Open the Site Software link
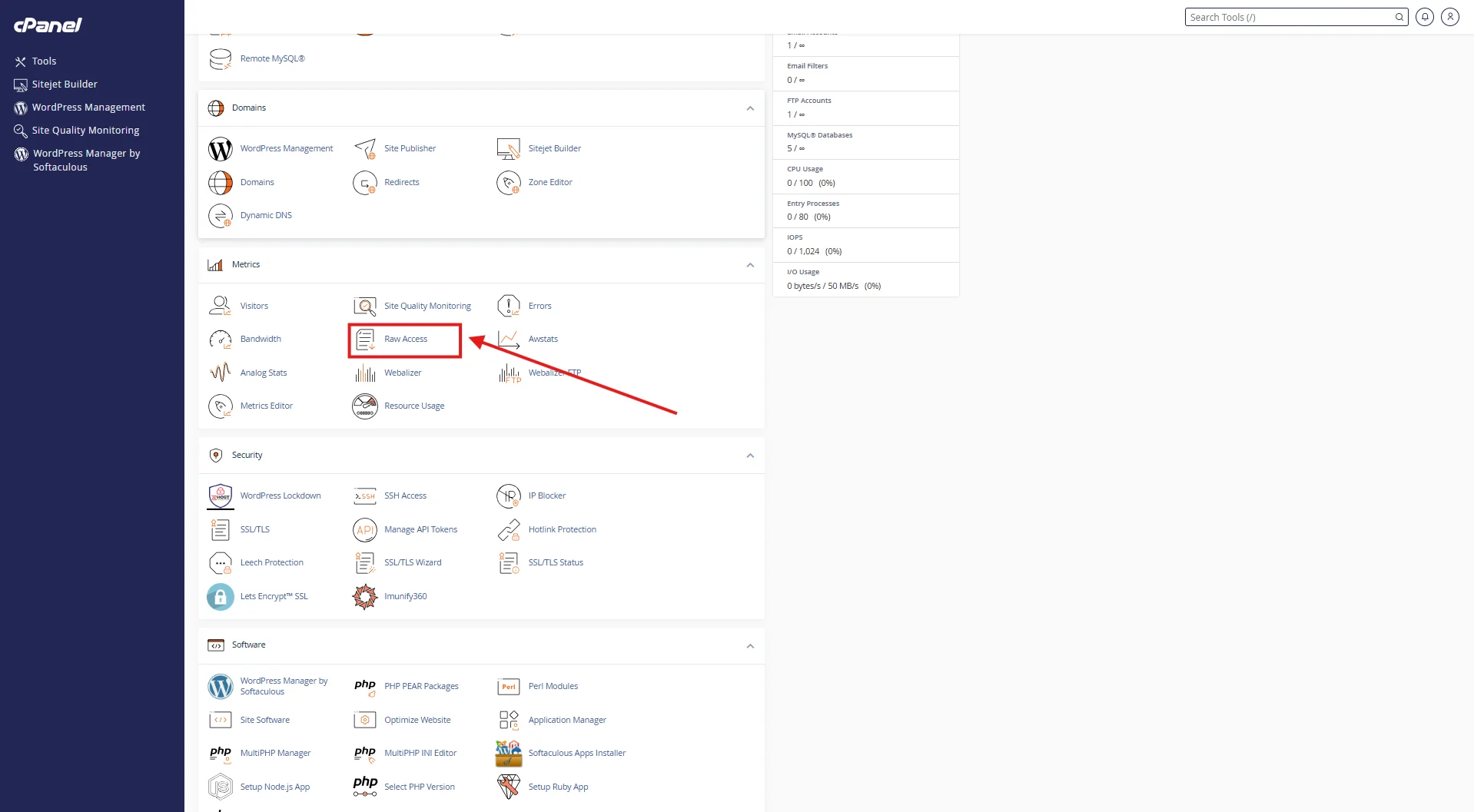 pos(265,720)
